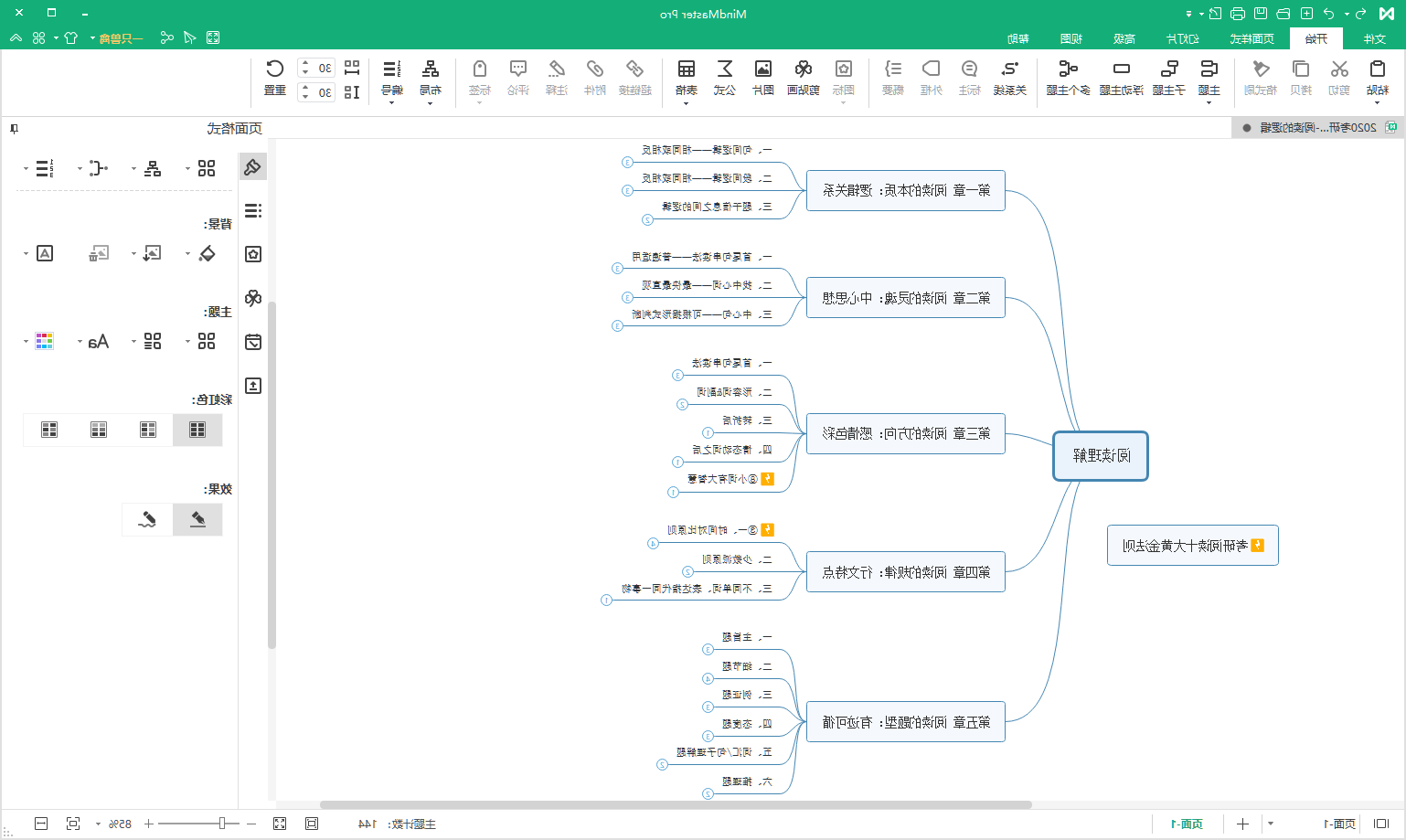1406x840 pixels.
Task: Select the hand-drawn wavy effect (效果) option
Action: [147, 519]
